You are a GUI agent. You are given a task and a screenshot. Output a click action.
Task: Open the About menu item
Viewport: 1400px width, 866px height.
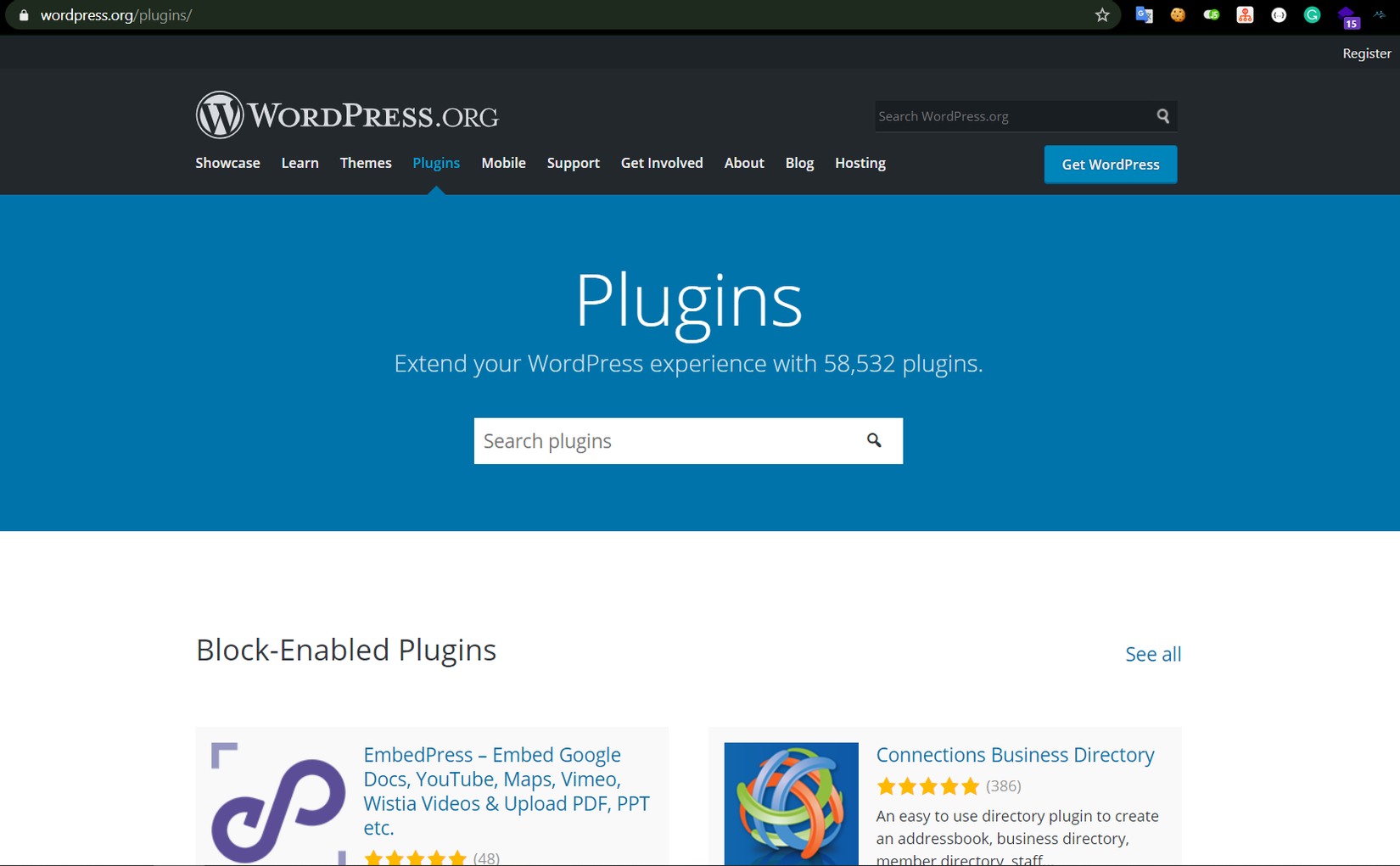[x=744, y=163]
